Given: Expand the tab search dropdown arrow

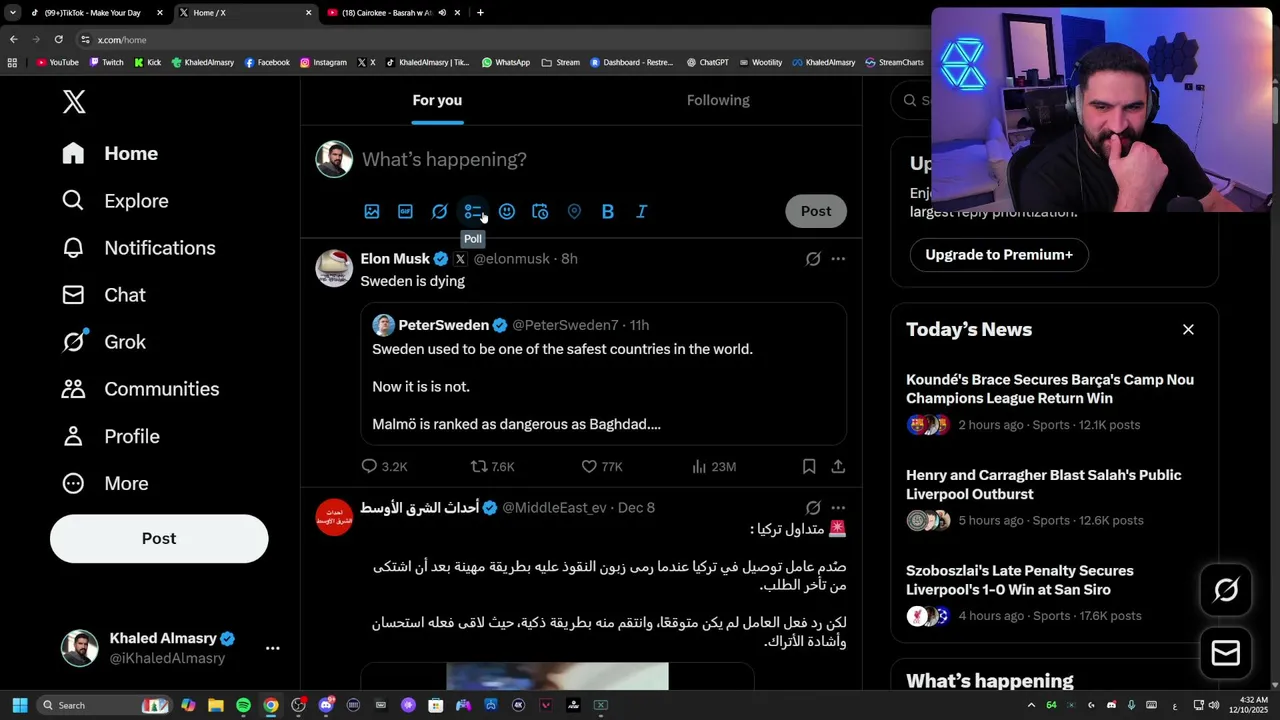Looking at the screenshot, I should (12, 13).
